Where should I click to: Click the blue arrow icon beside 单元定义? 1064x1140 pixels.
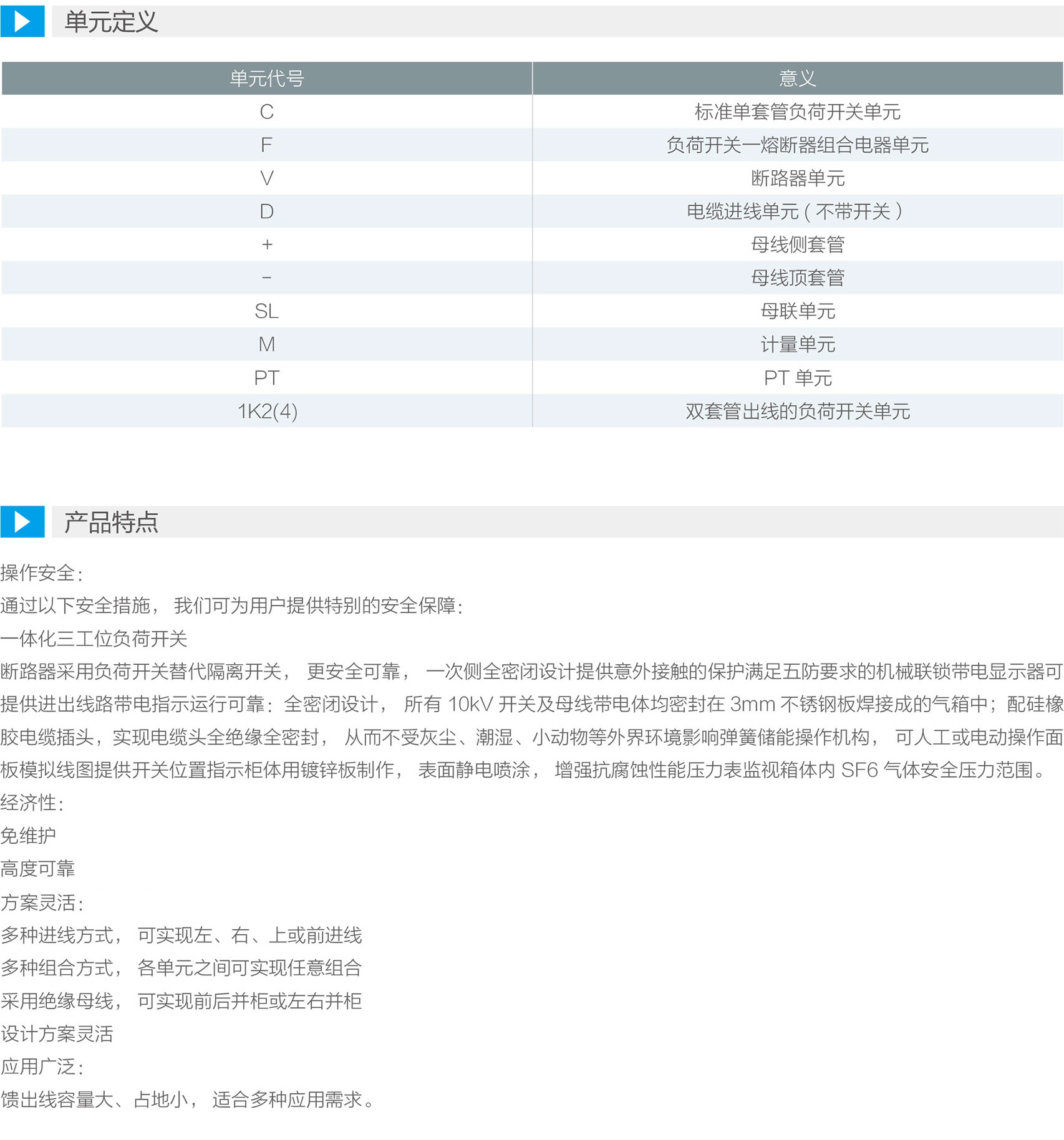click(22, 22)
